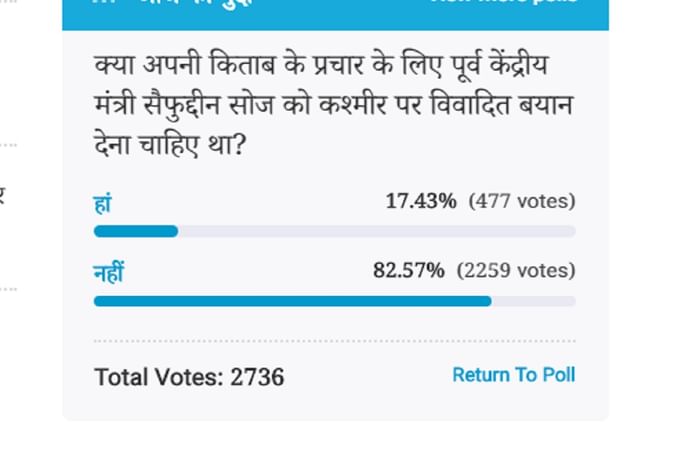This screenshot has width=674, height=449.
Task: Click the filled part of the हां result bar
Action: pos(135,231)
